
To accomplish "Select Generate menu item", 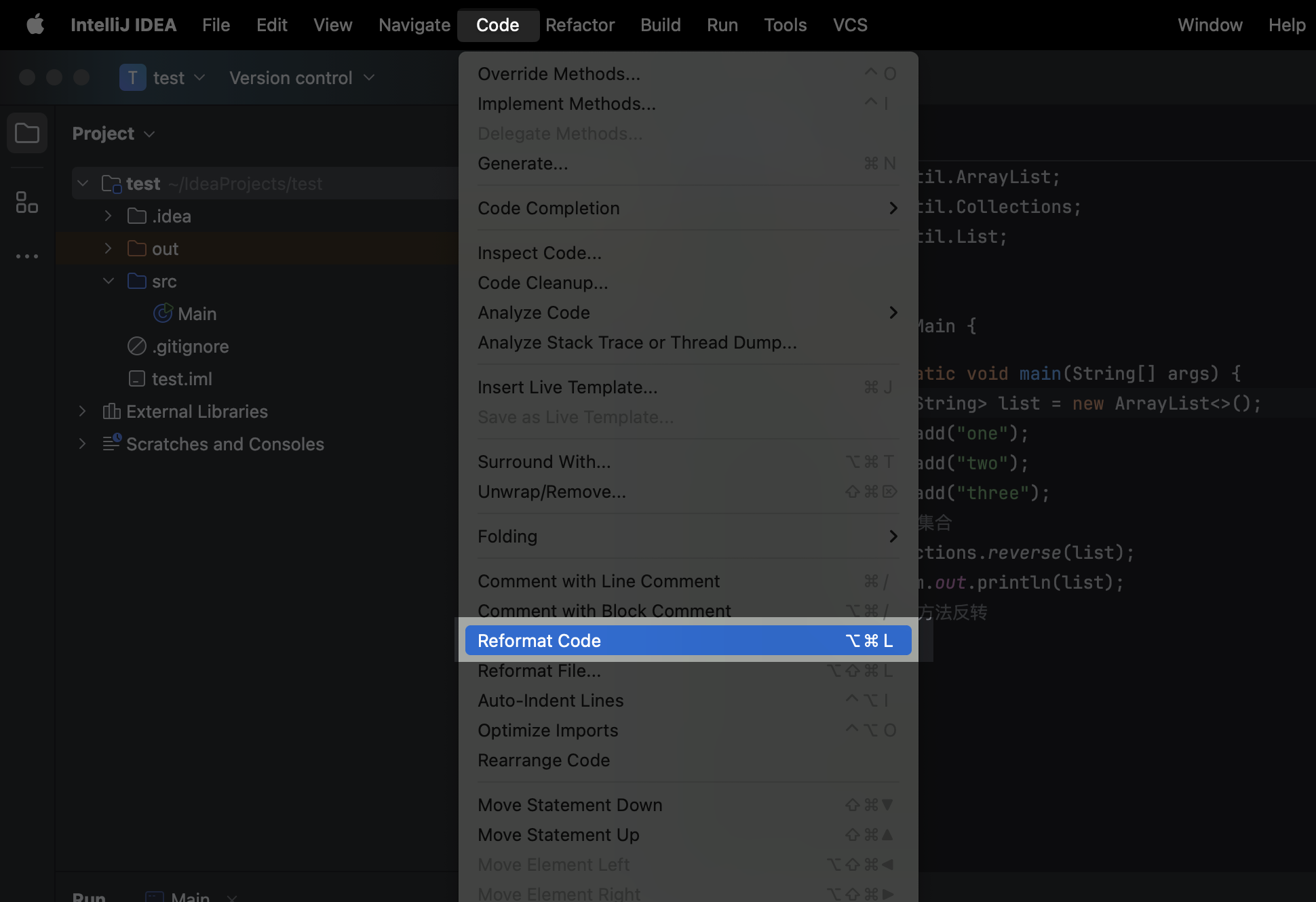I will 688,163.
